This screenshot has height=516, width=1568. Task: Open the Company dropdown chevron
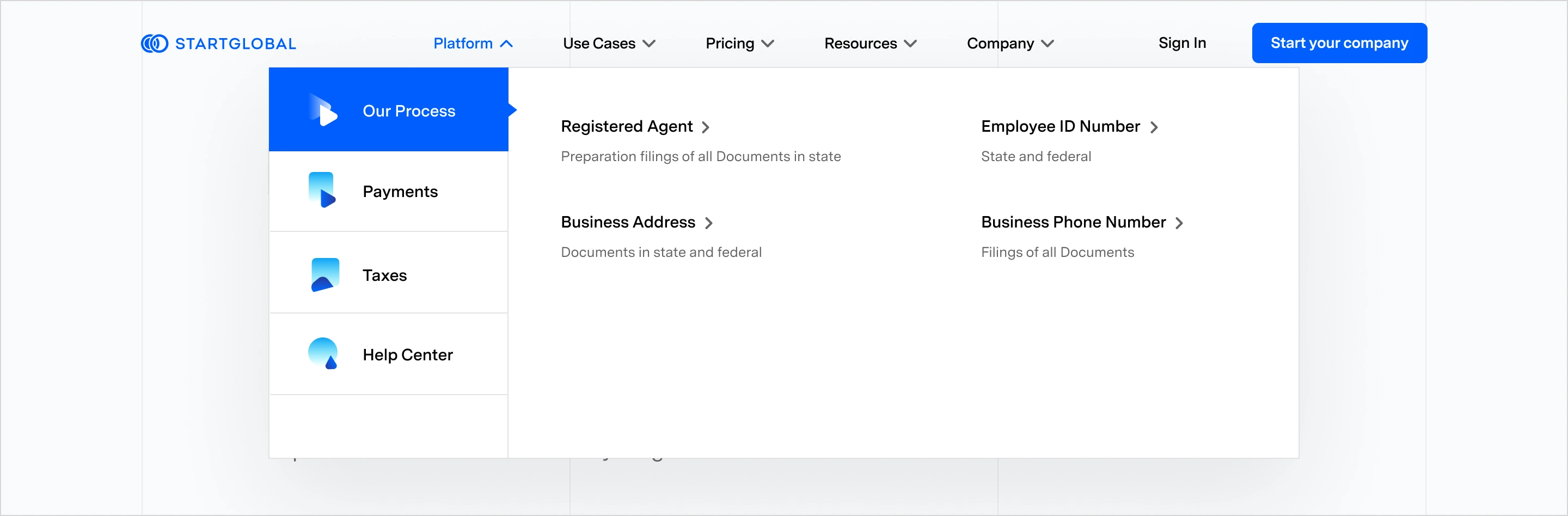tap(1048, 44)
